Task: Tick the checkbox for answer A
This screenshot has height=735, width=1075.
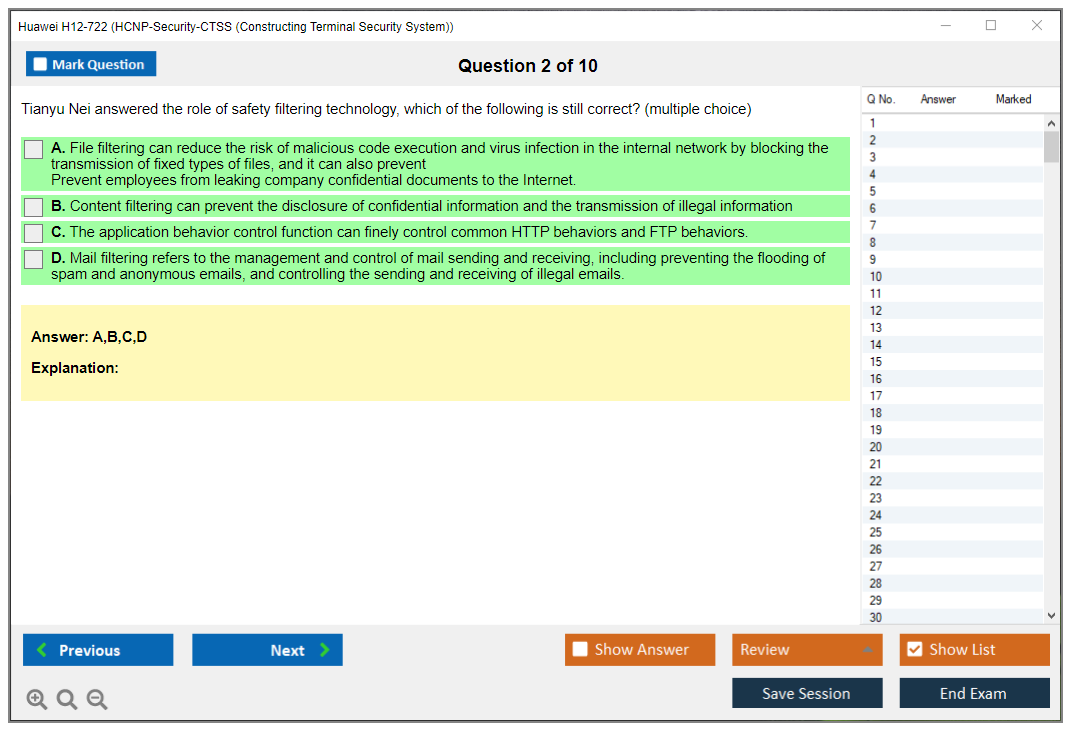Action: [x=34, y=149]
